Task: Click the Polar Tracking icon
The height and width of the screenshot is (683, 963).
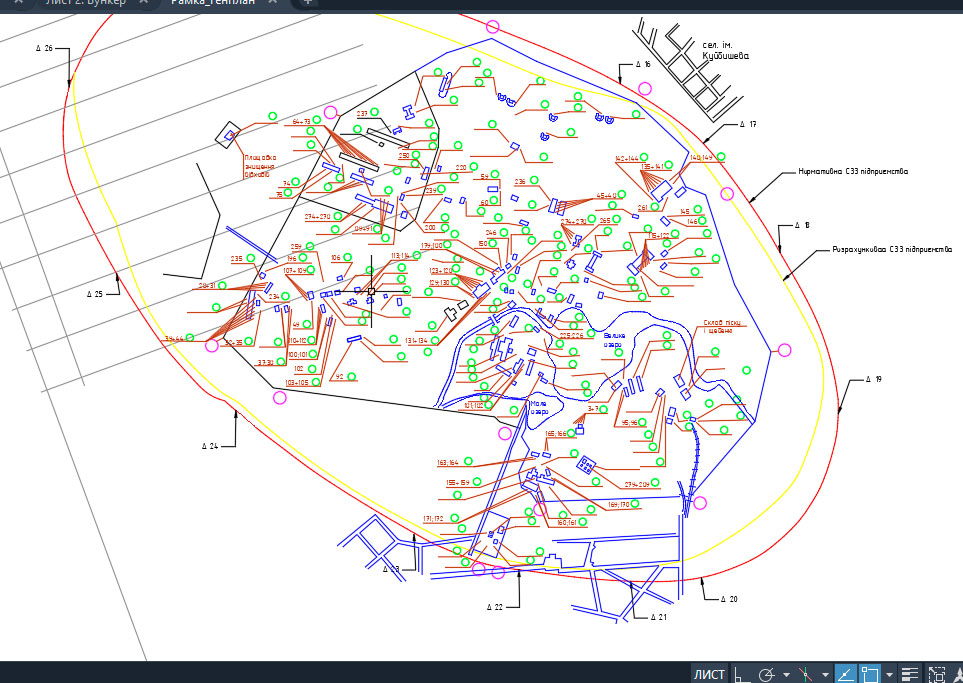Action: click(x=767, y=674)
